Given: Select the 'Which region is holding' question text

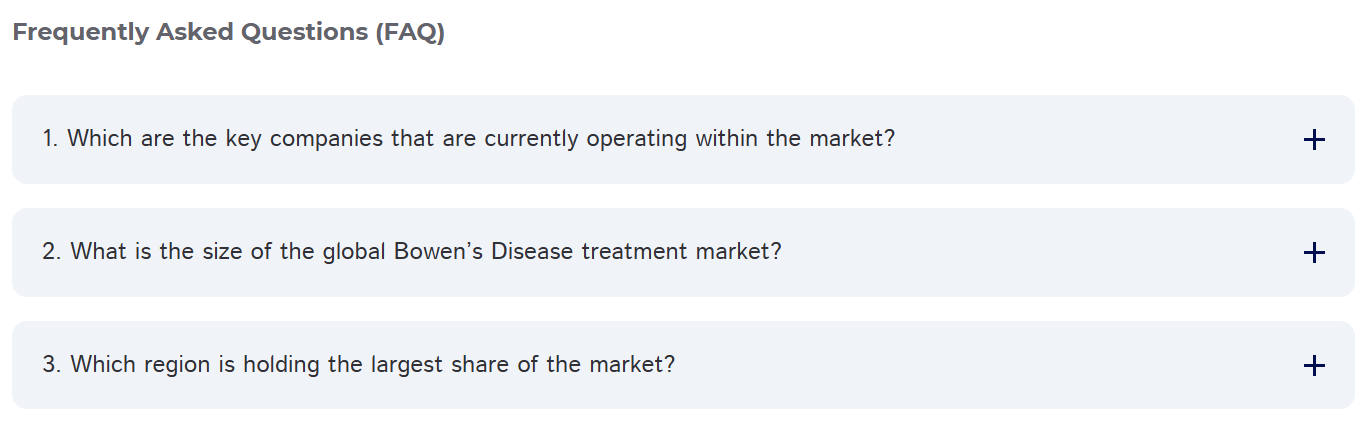Looking at the screenshot, I should pos(358,364).
